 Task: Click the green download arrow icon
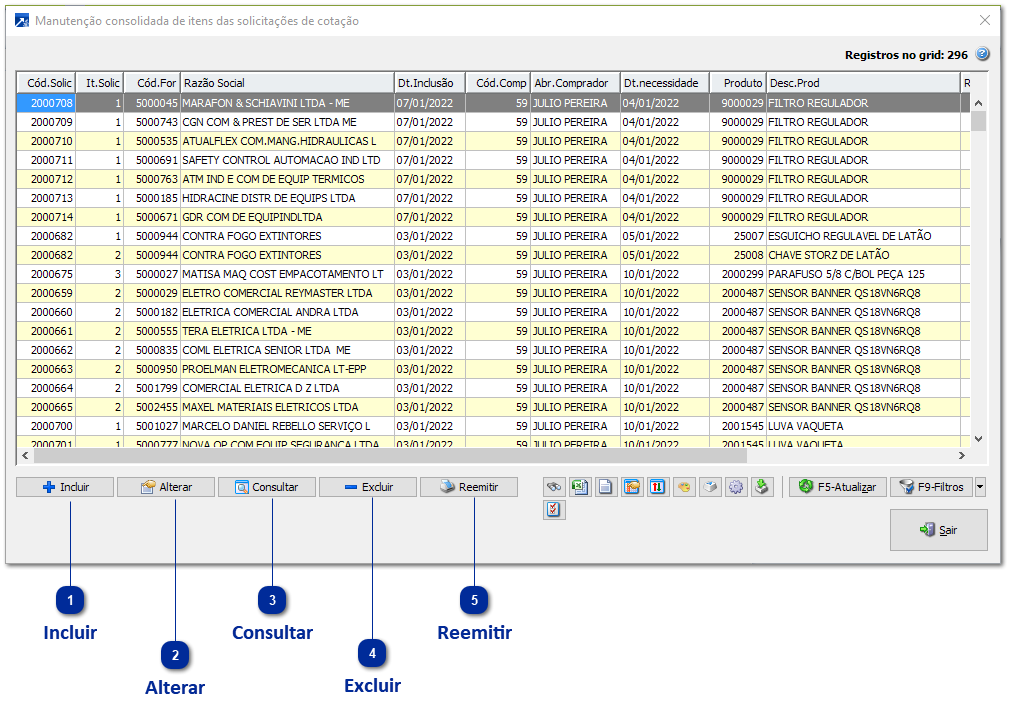[x=762, y=487]
